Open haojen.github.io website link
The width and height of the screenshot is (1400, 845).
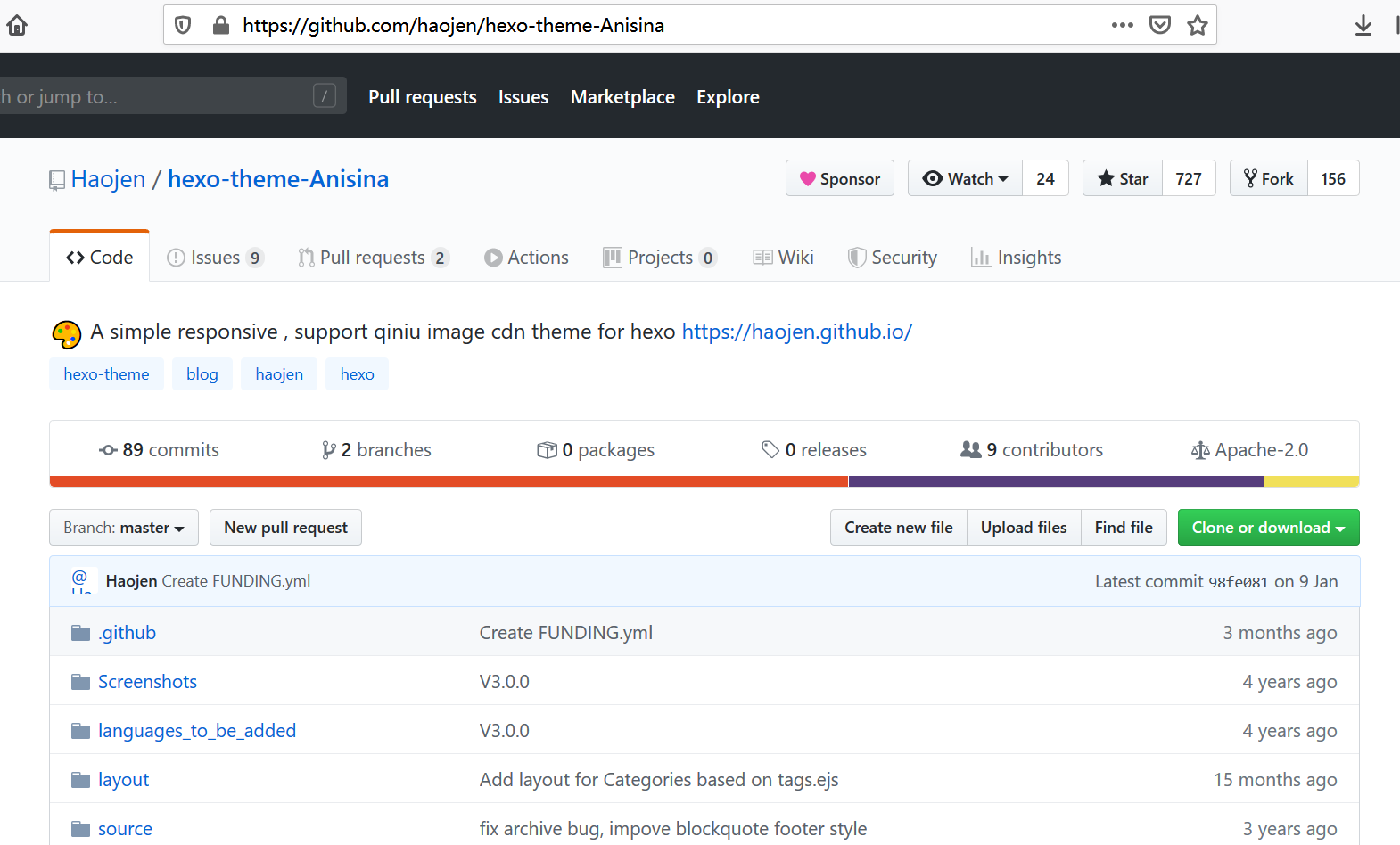pos(797,332)
